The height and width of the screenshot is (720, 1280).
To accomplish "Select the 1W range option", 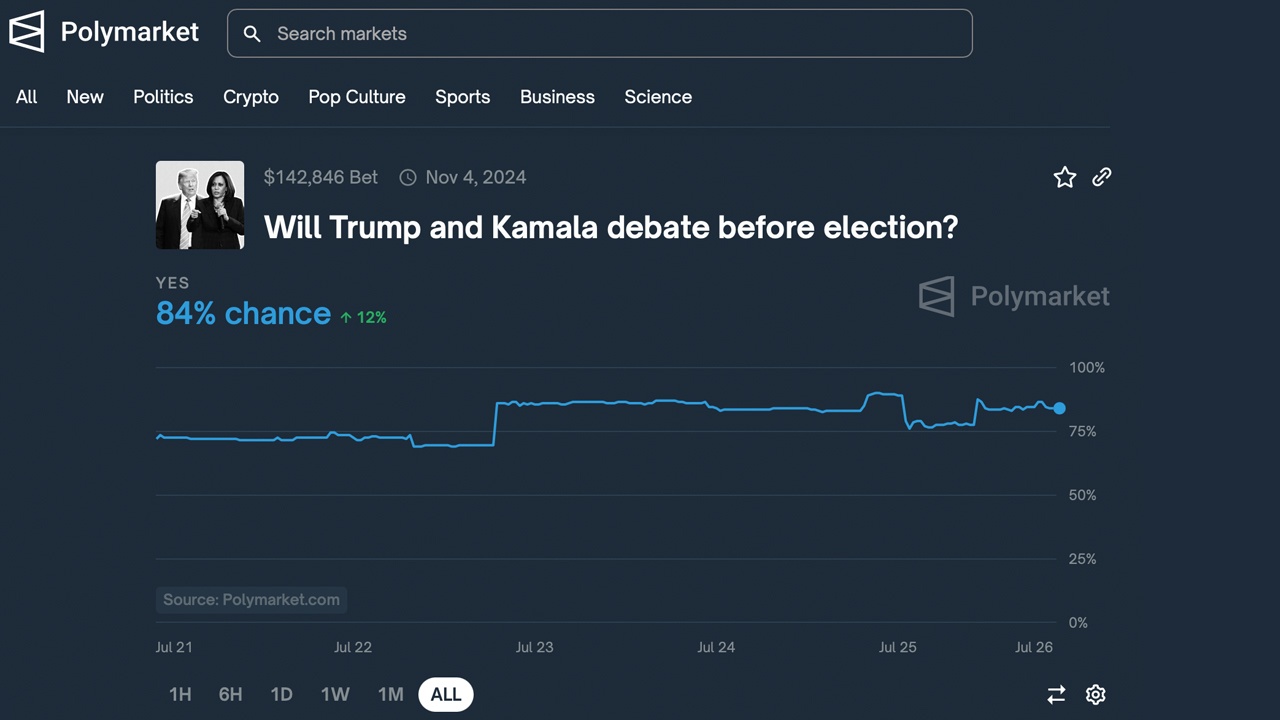I will point(335,694).
